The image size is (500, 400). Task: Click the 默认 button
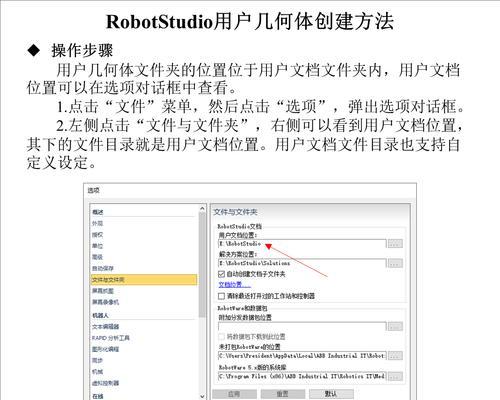point(331,394)
